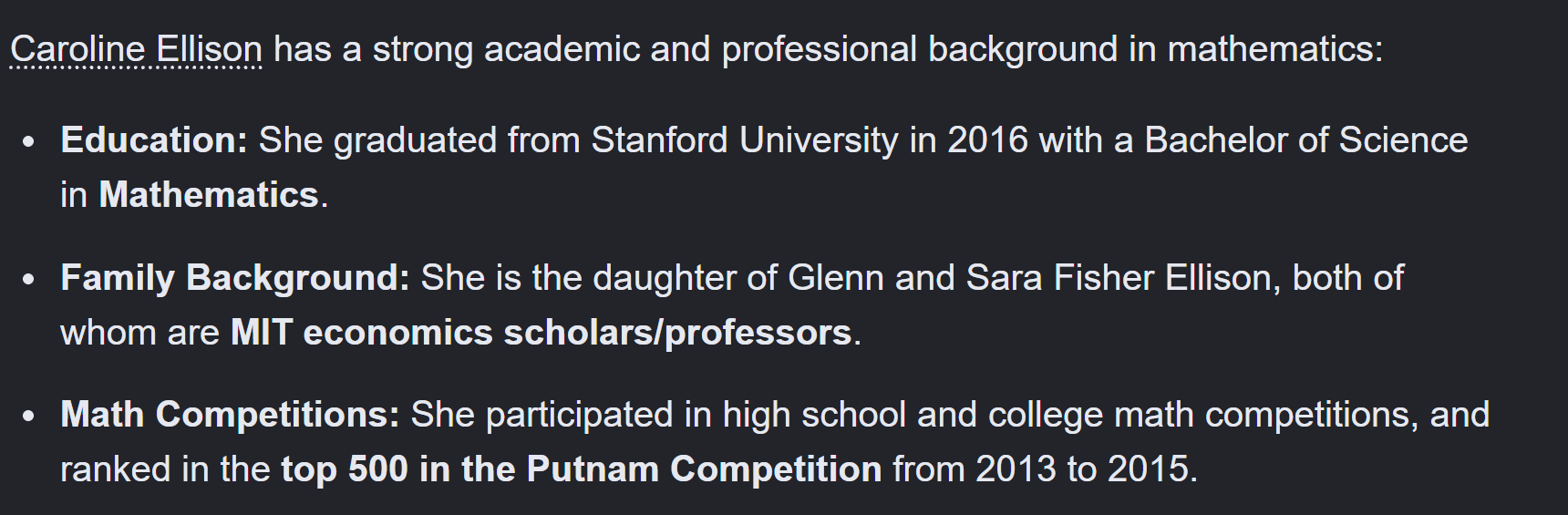Click the bold Education: label

pos(154,140)
